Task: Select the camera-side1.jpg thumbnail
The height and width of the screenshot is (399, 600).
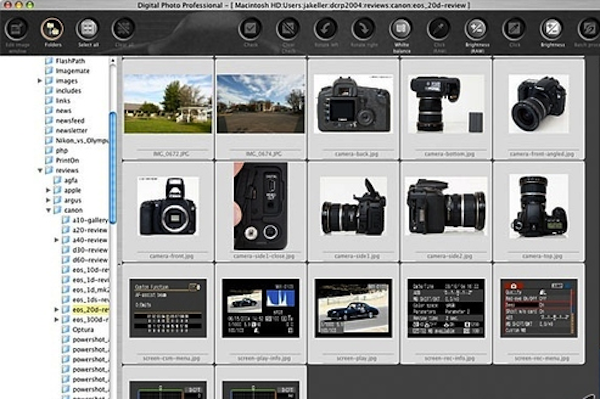Action: coord(354,206)
